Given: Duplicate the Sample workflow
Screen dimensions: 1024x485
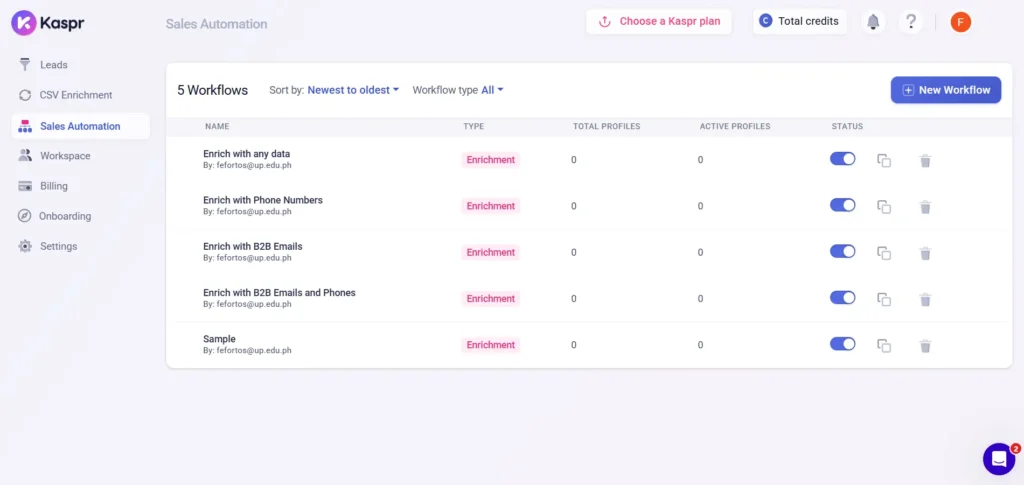Looking at the screenshot, I should (884, 346).
